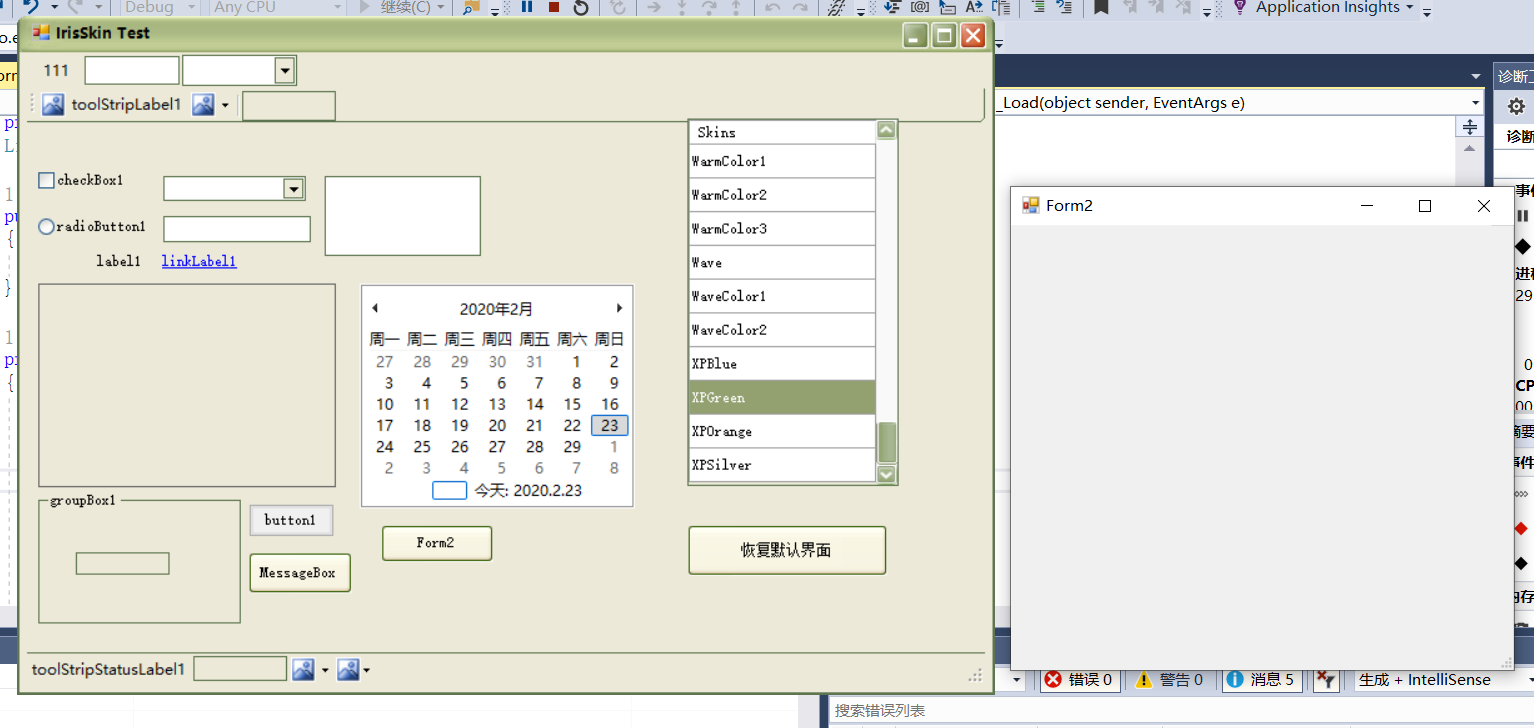Click the 警告 0 warnings tab

click(1171, 679)
